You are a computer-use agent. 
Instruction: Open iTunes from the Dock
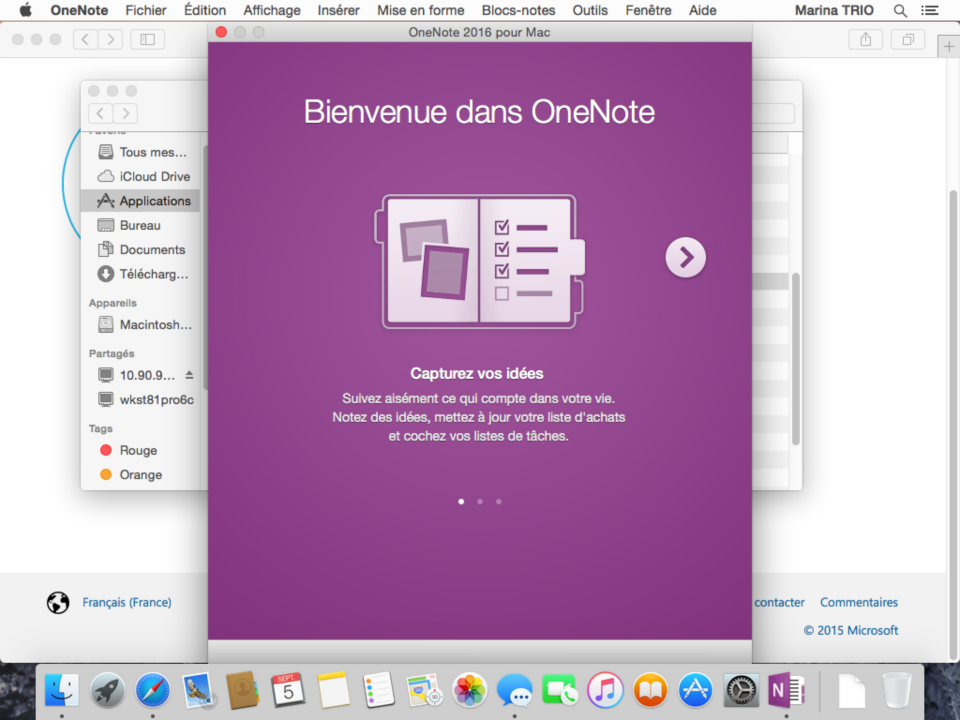[605, 690]
